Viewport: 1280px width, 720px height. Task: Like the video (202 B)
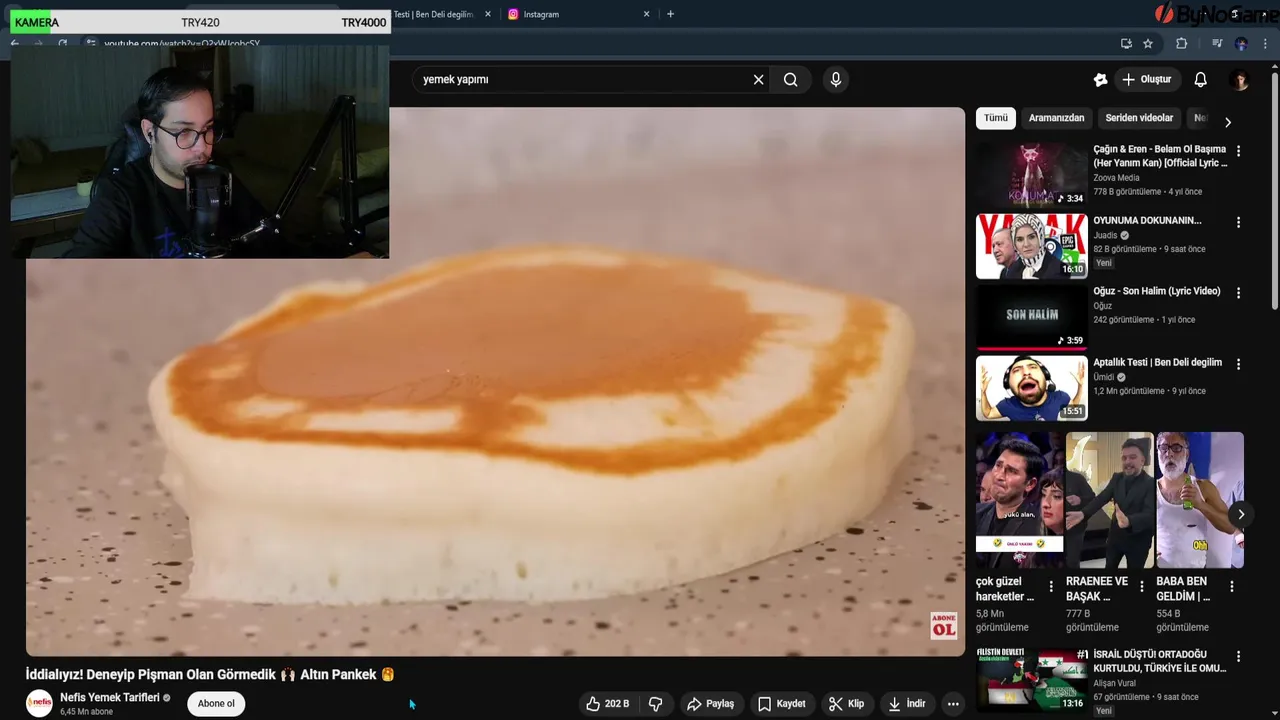607,704
